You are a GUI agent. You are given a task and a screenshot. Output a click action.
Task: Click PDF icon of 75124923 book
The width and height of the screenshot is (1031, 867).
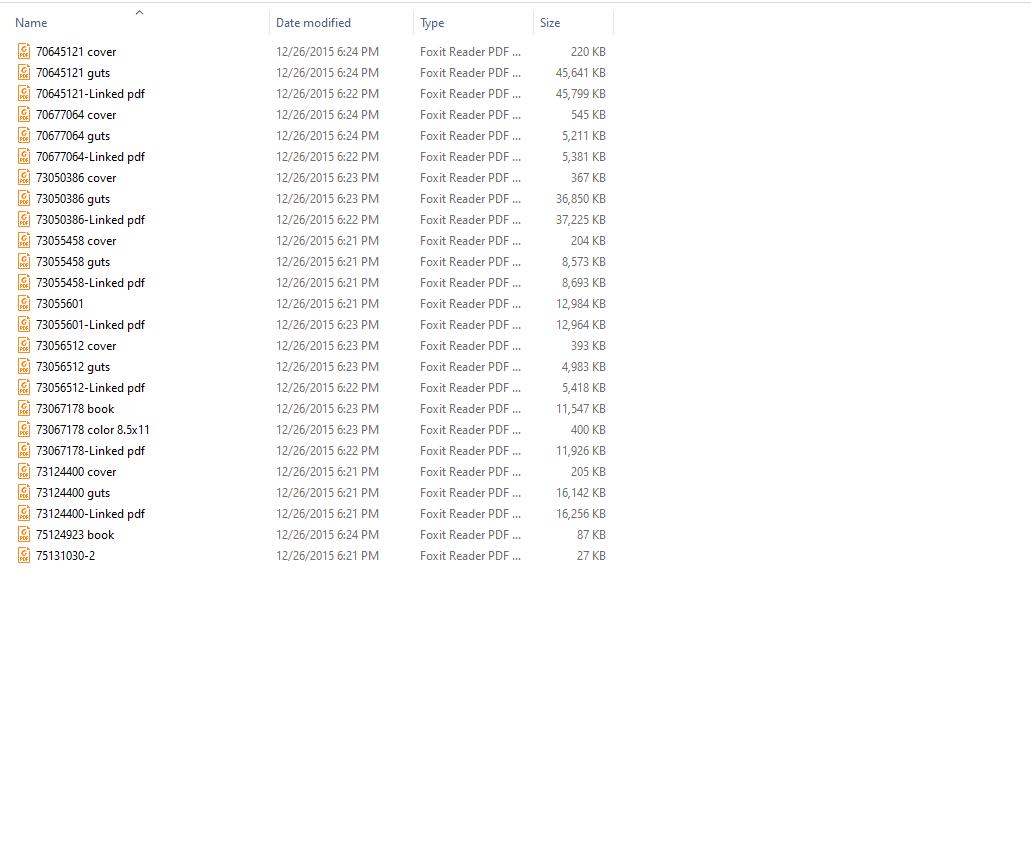(24, 535)
